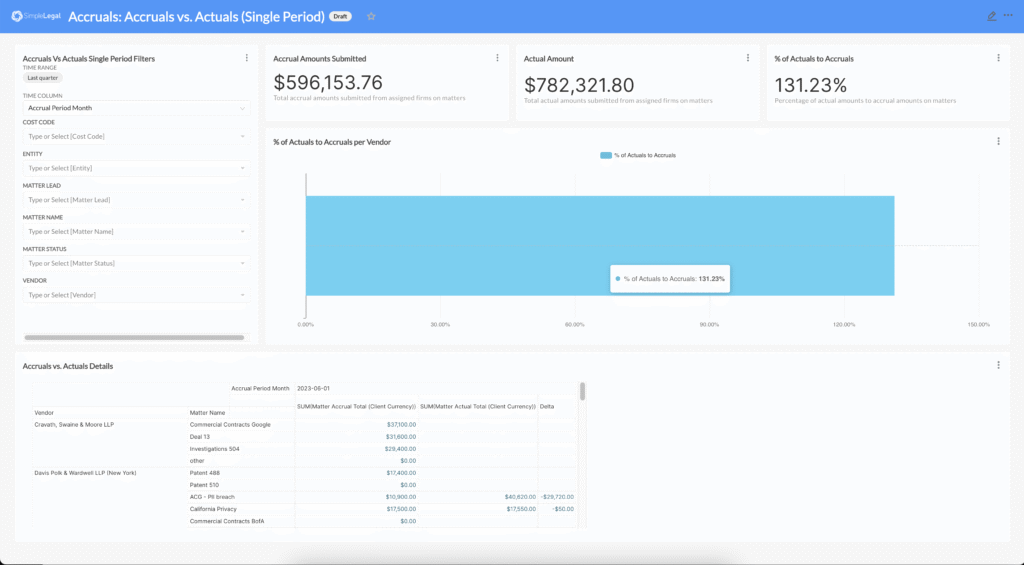Open % of Actuals to Accruals card menu
The image size is (1024, 565).
998,58
